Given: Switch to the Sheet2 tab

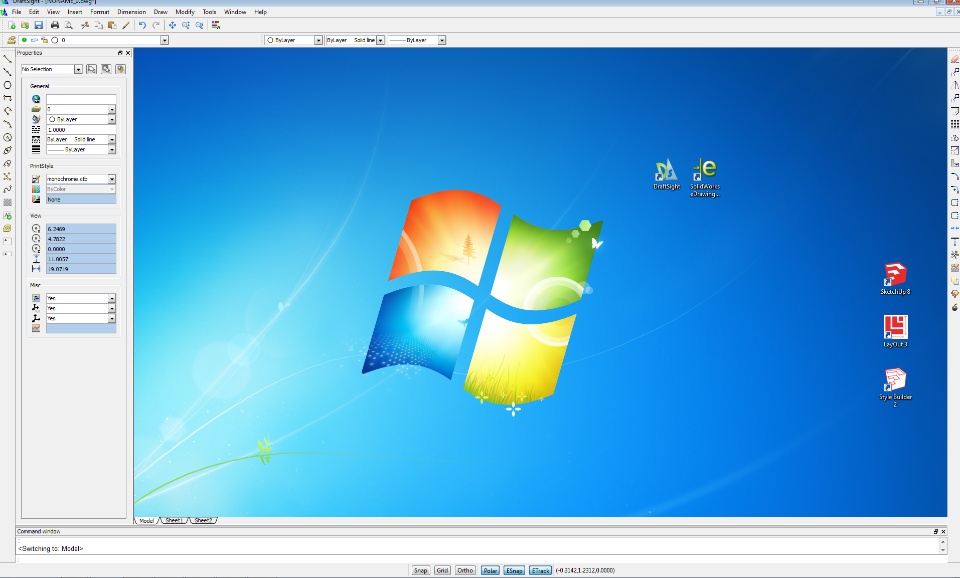Looking at the screenshot, I should (x=203, y=520).
